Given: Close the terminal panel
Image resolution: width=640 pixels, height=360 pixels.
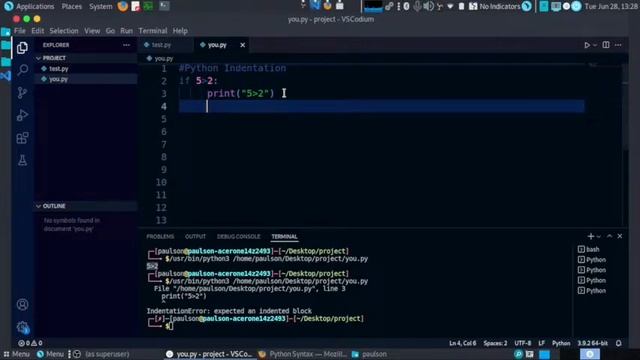Looking at the screenshot, I should coord(620,236).
